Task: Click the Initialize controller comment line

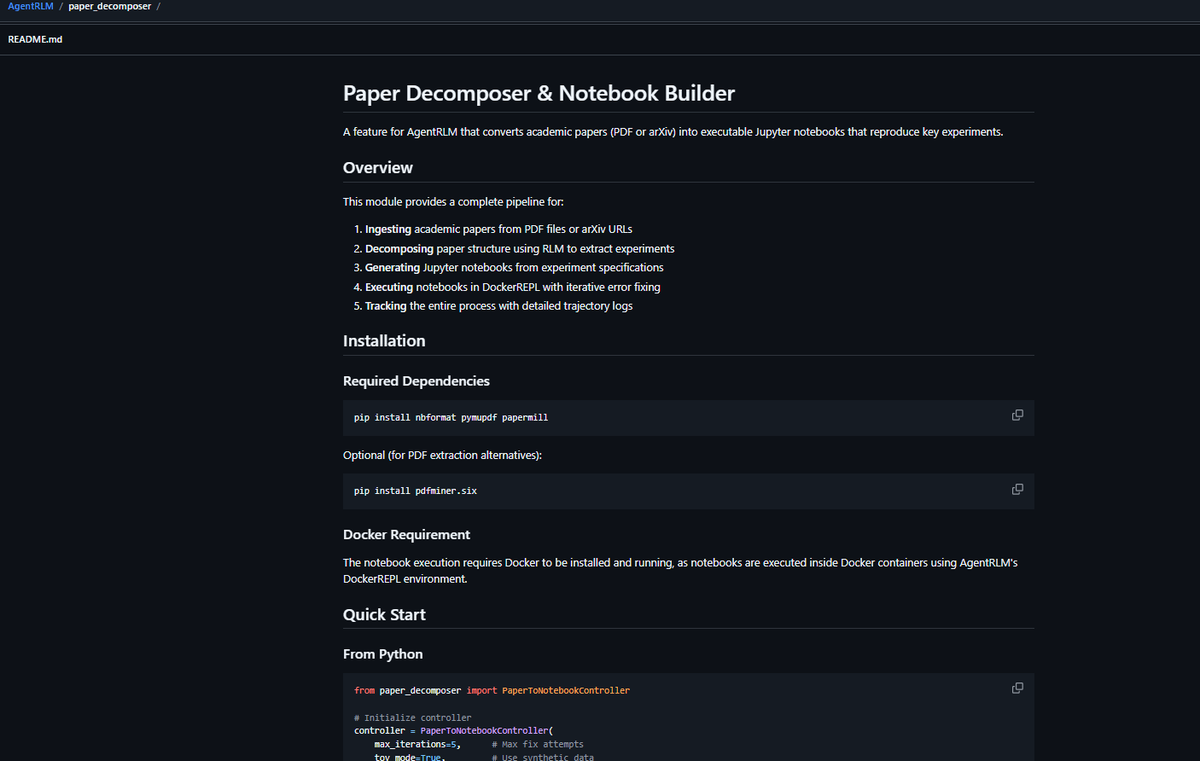Action: tap(412, 717)
